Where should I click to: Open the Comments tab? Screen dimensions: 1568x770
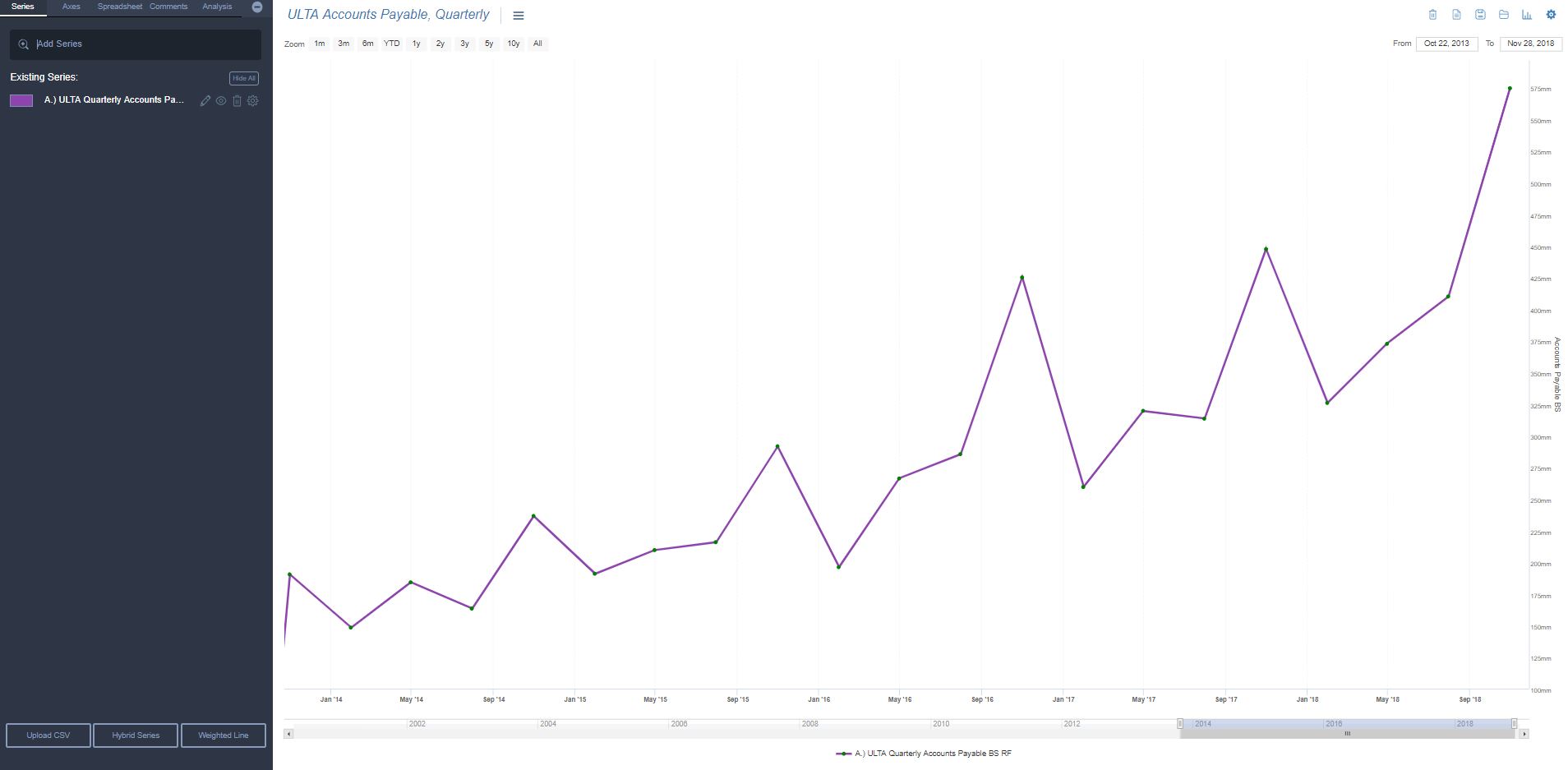(x=168, y=7)
